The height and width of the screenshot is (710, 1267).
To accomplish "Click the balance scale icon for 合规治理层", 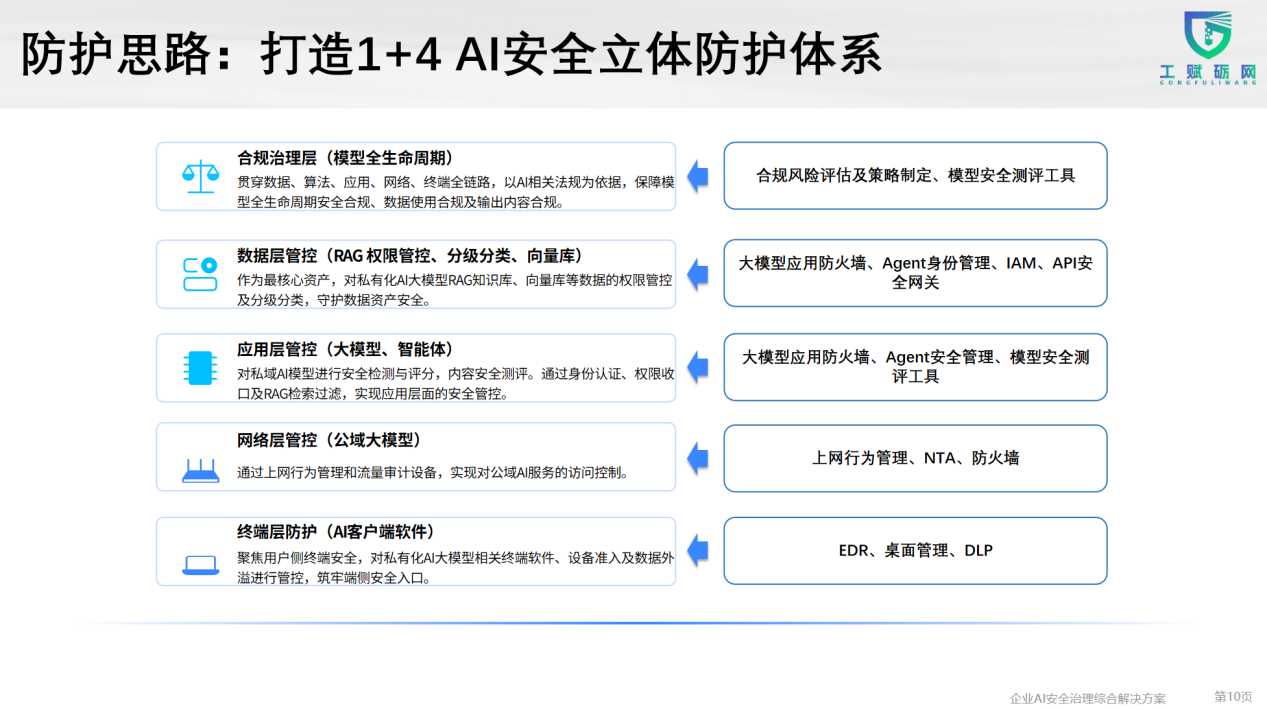I will [200, 176].
